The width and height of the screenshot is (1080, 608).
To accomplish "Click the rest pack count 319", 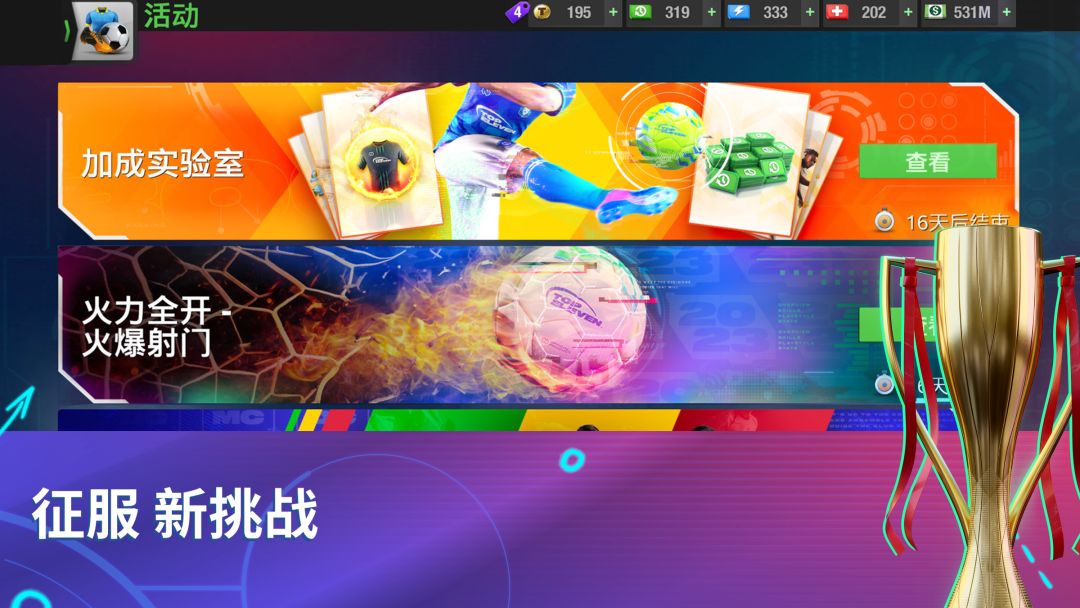I will pyautogui.click(x=677, y=12).
